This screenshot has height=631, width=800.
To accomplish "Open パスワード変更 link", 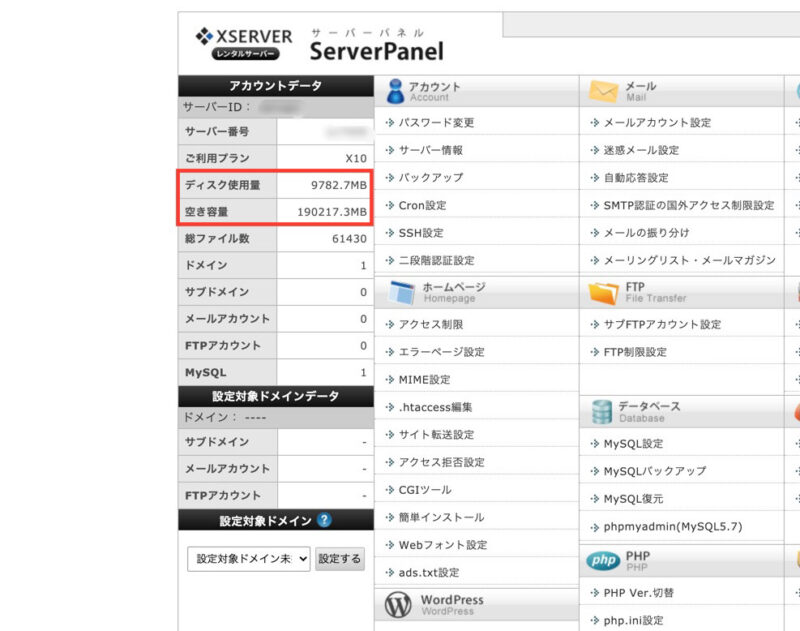I will (436, 123).
